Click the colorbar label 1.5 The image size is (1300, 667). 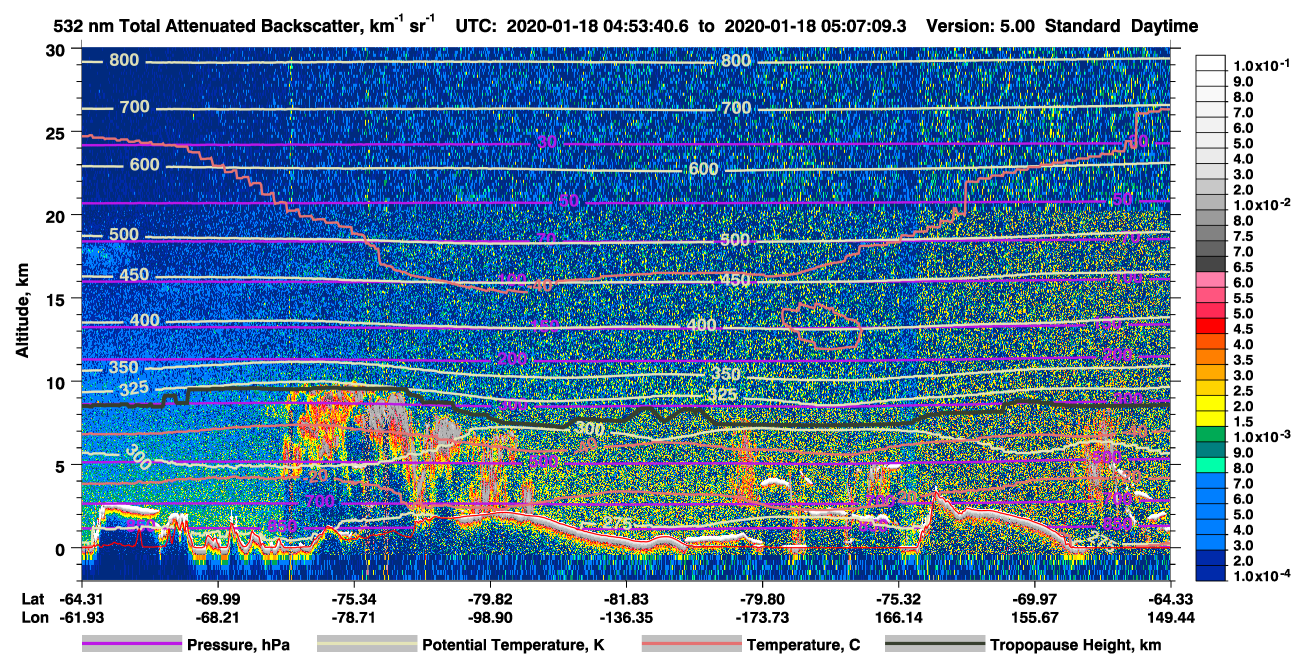(1243, 422)
